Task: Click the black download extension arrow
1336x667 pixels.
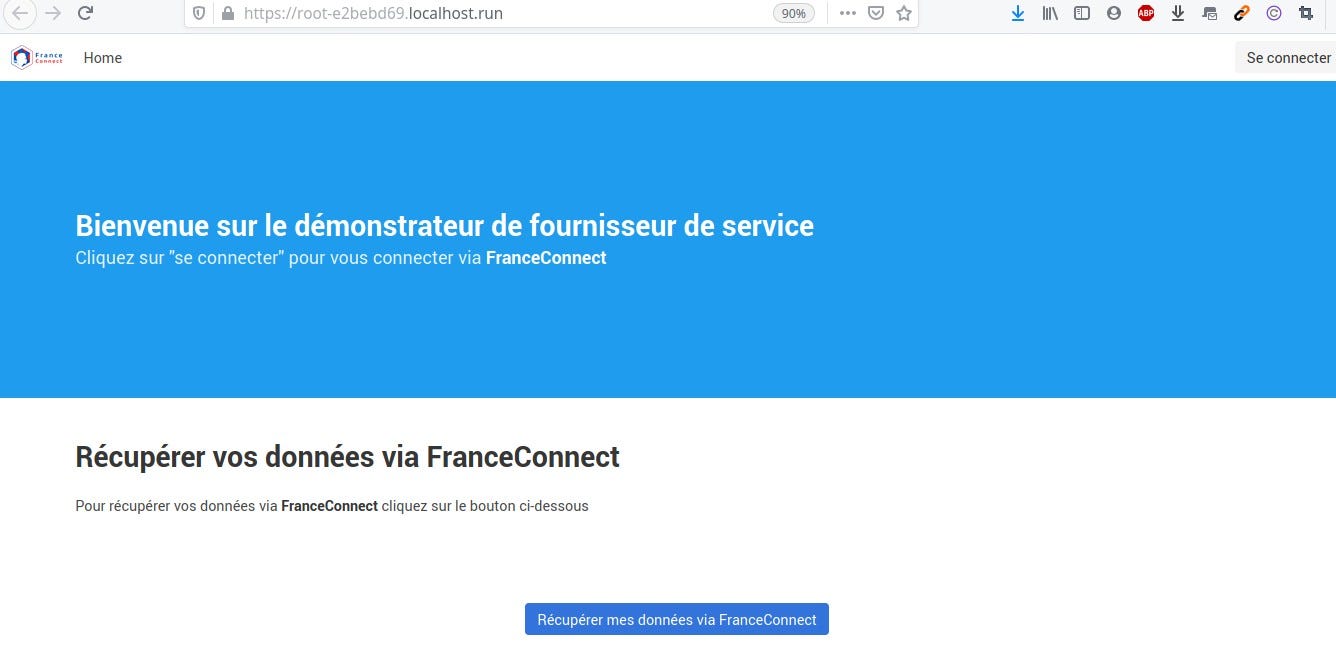Action: [1178, 13]
